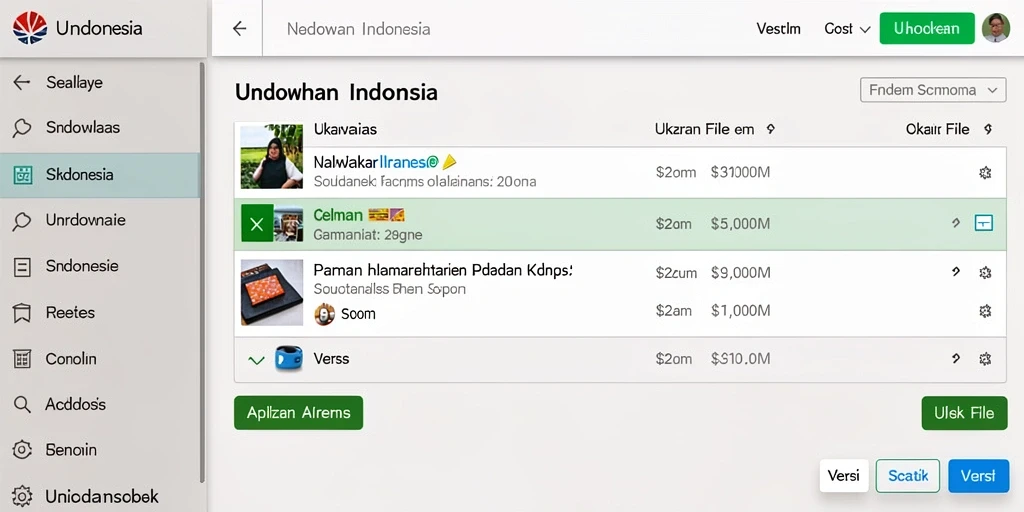The width and height of the screenshot is (1024, 512).
Task: Click the Ukaivaias column header
Action: (345, 129)
